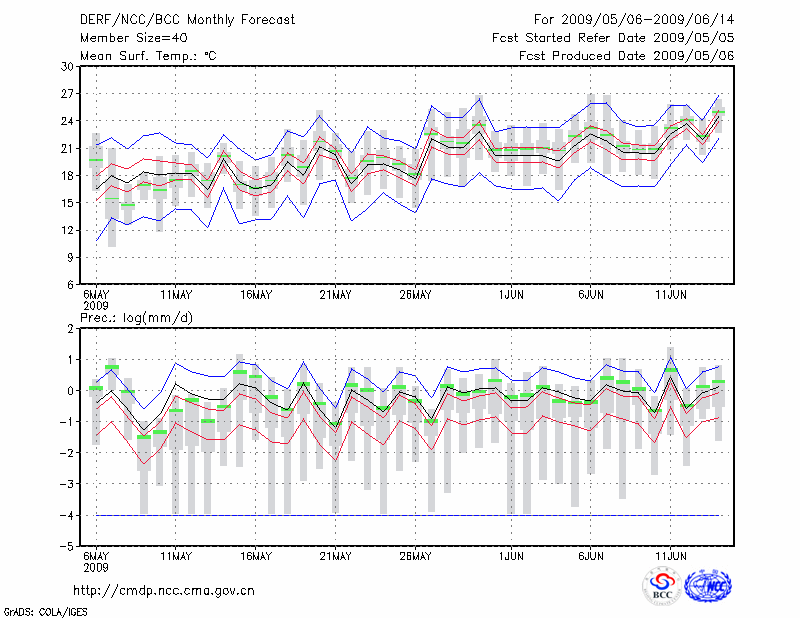Click the BCC logo icon
Image resolution: width=800 pixels, height=618 pixels.
(x=662, y=586)
